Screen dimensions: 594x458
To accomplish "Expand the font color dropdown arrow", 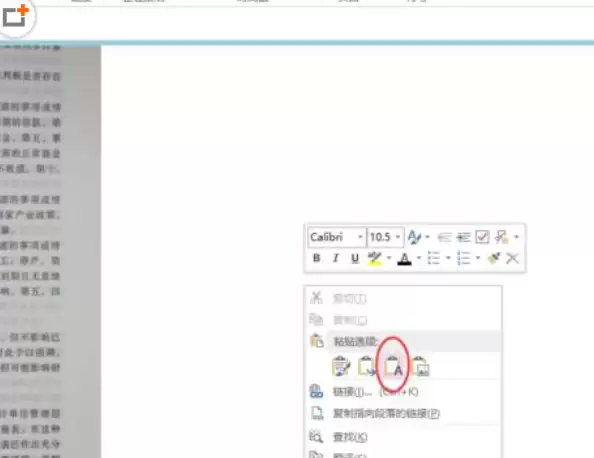I will pyautogui.click(x=419, y=258).
